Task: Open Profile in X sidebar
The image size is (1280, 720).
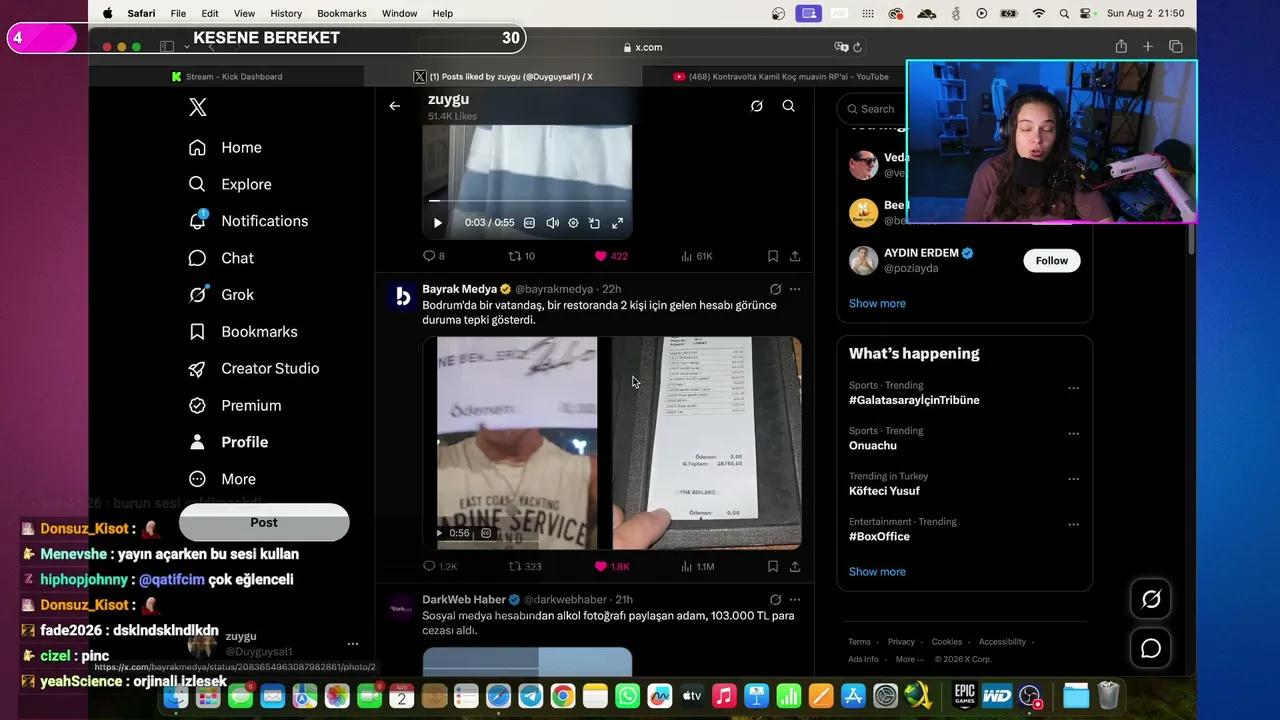Action: (228, 442)
